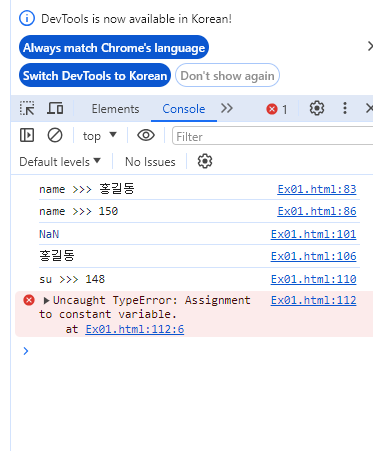Open source link Ex01.html:83
Viewport: 373px width, 451px height.
(317, 189)
